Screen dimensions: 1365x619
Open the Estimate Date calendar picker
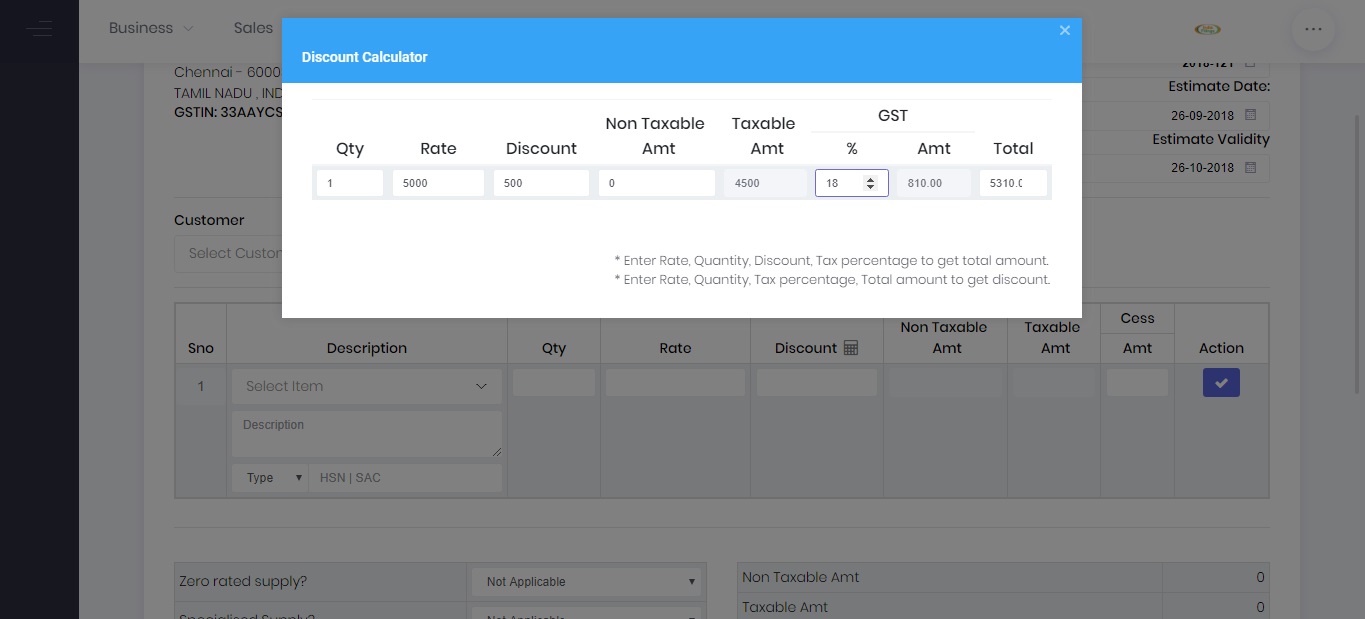pos(1250,114)
